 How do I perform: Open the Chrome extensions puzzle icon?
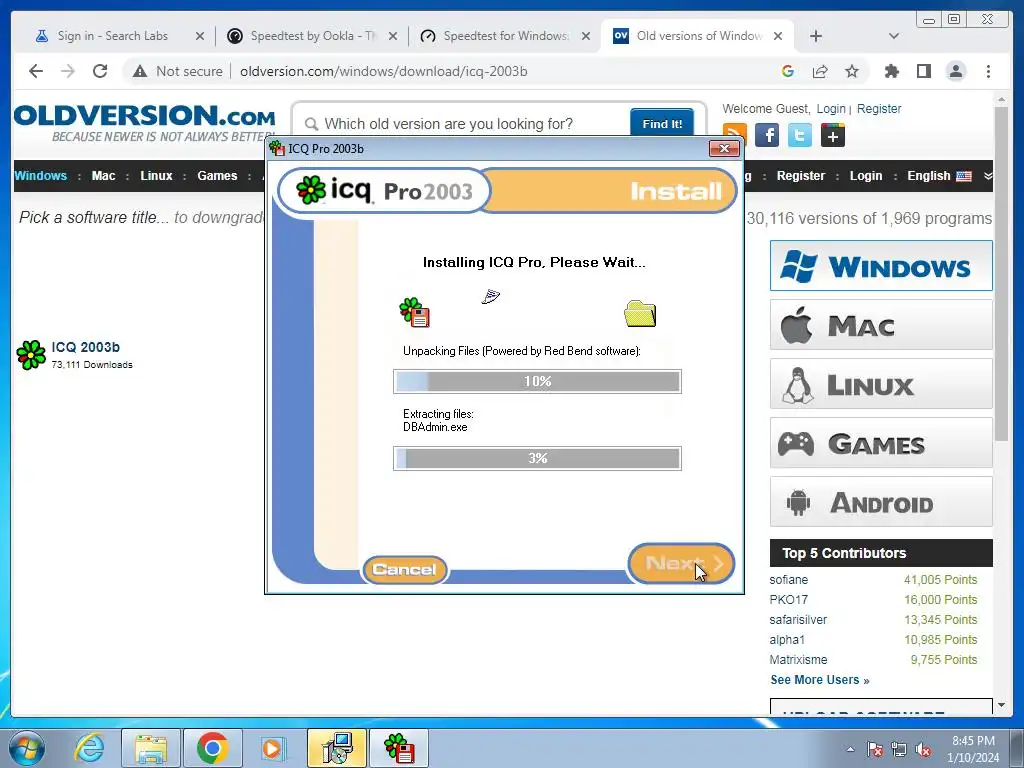click(891, 71)
